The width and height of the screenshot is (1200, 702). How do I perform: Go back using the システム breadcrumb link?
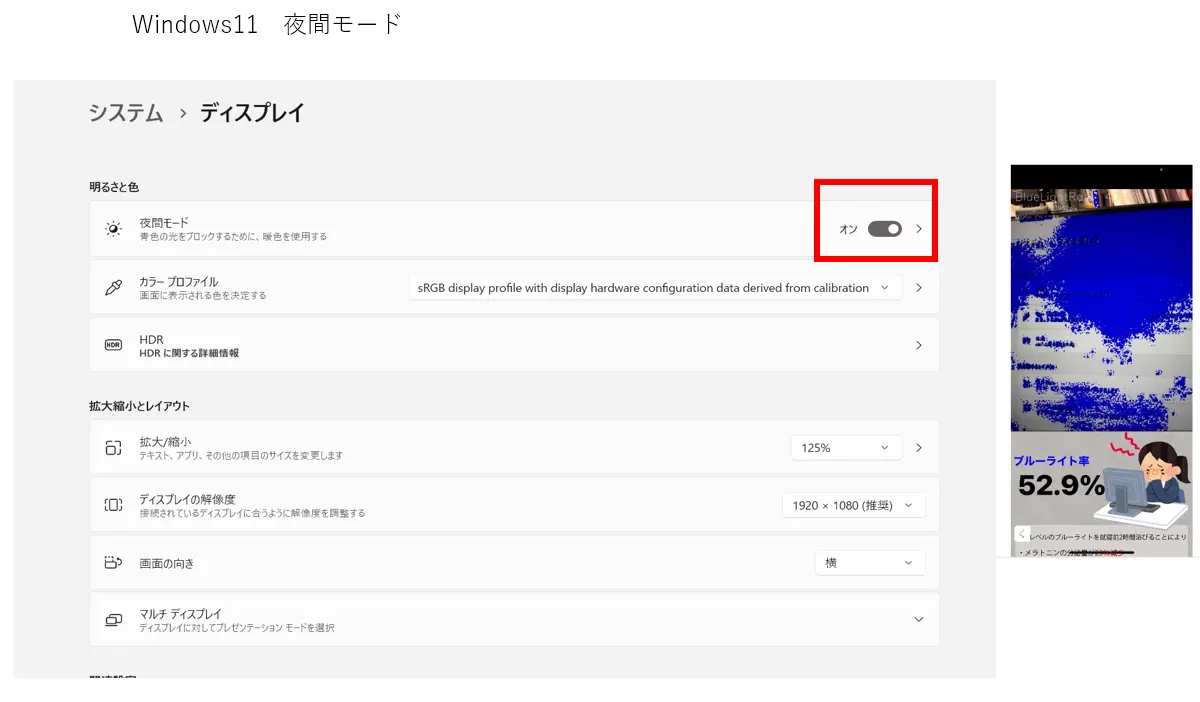126,113
